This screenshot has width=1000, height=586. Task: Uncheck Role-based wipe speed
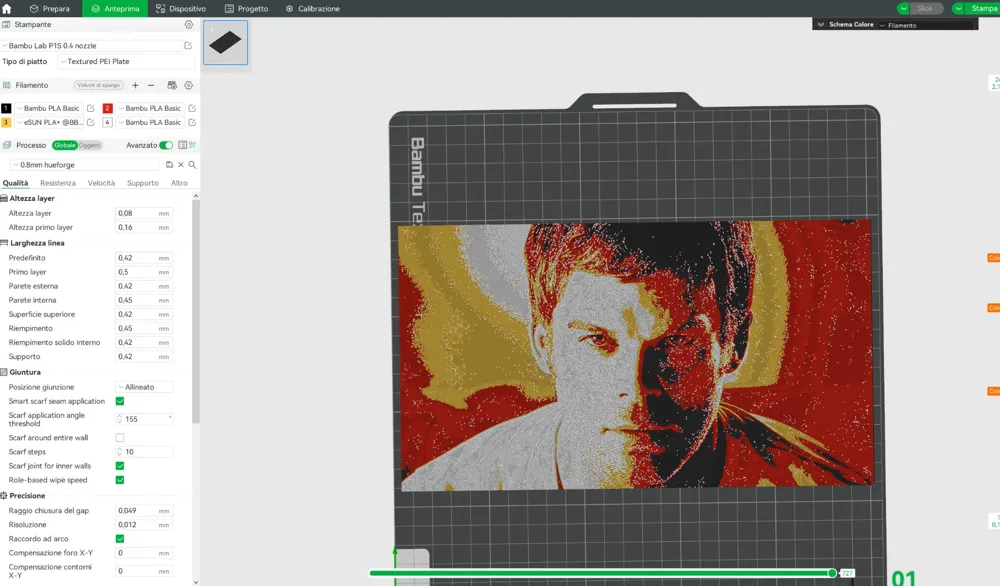click(120, 480)
